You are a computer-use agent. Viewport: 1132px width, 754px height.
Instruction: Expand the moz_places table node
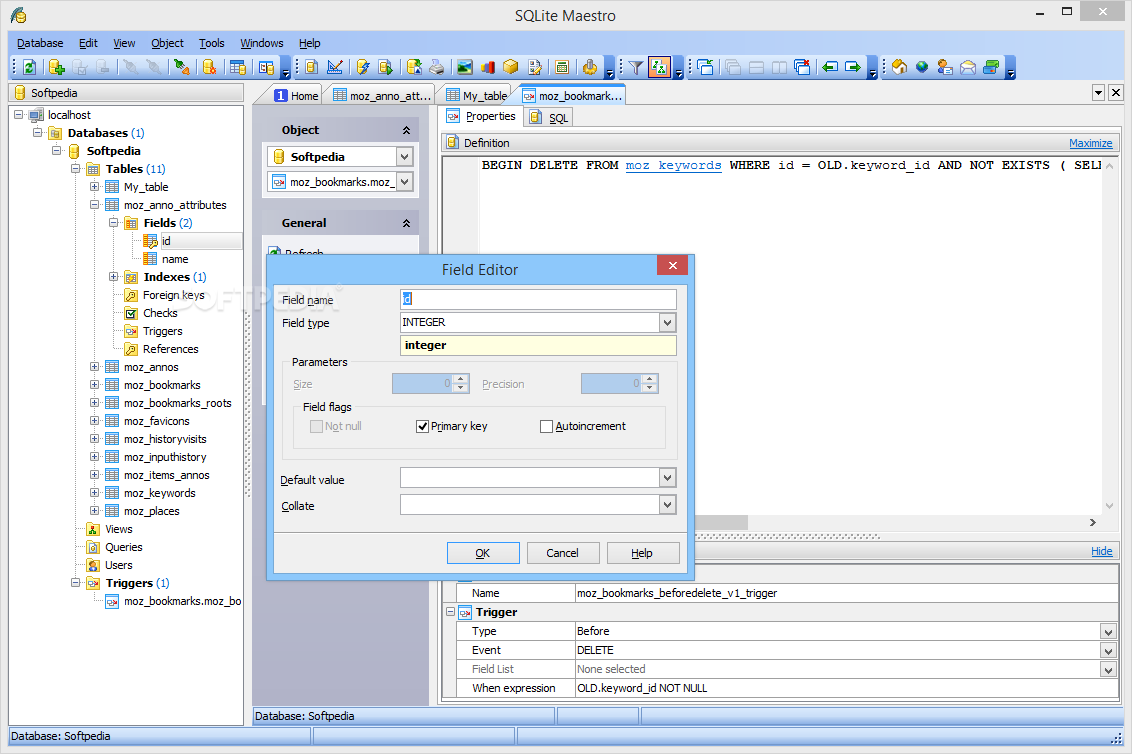click(95, 511)
